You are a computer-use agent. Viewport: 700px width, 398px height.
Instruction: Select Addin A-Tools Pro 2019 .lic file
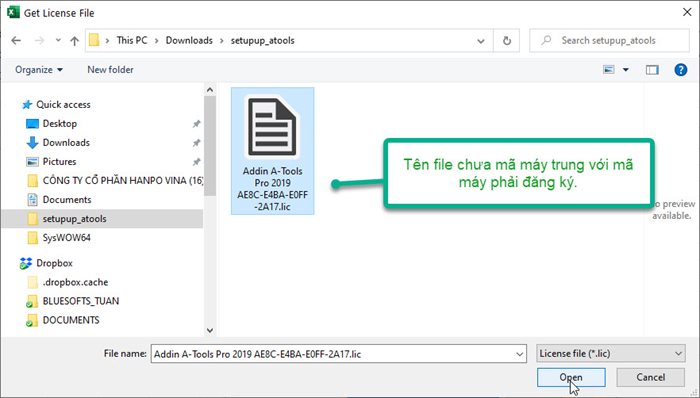tap(272, 151)
